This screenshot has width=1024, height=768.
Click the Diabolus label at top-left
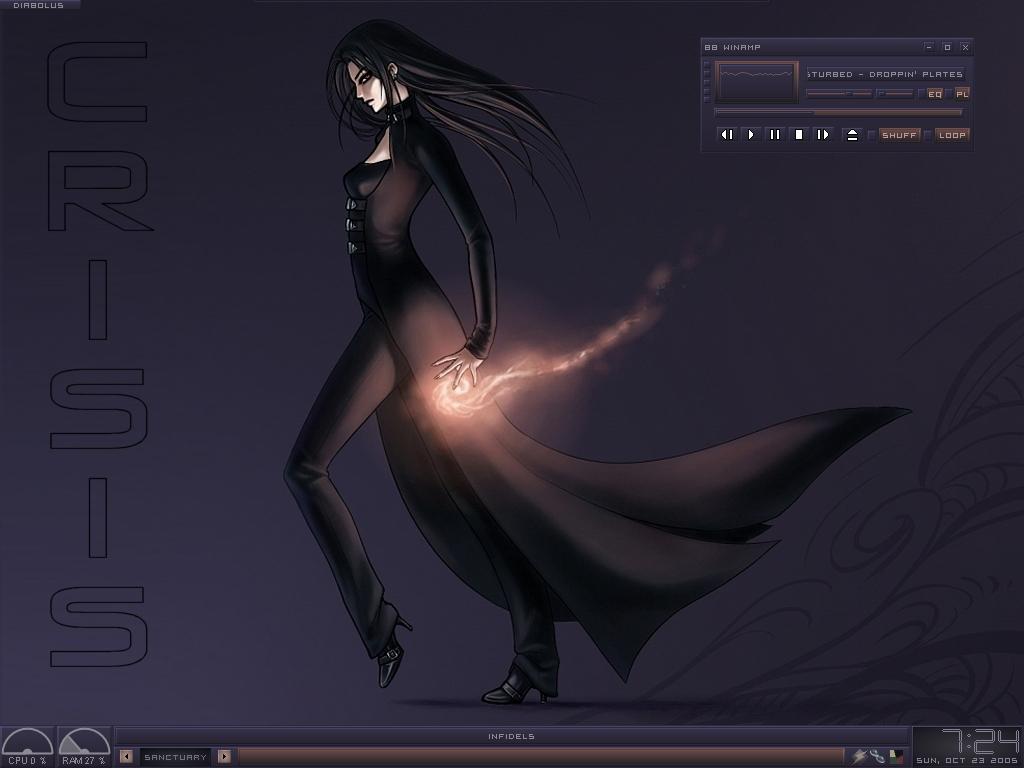pyautogui.click(x=39, y=5)
